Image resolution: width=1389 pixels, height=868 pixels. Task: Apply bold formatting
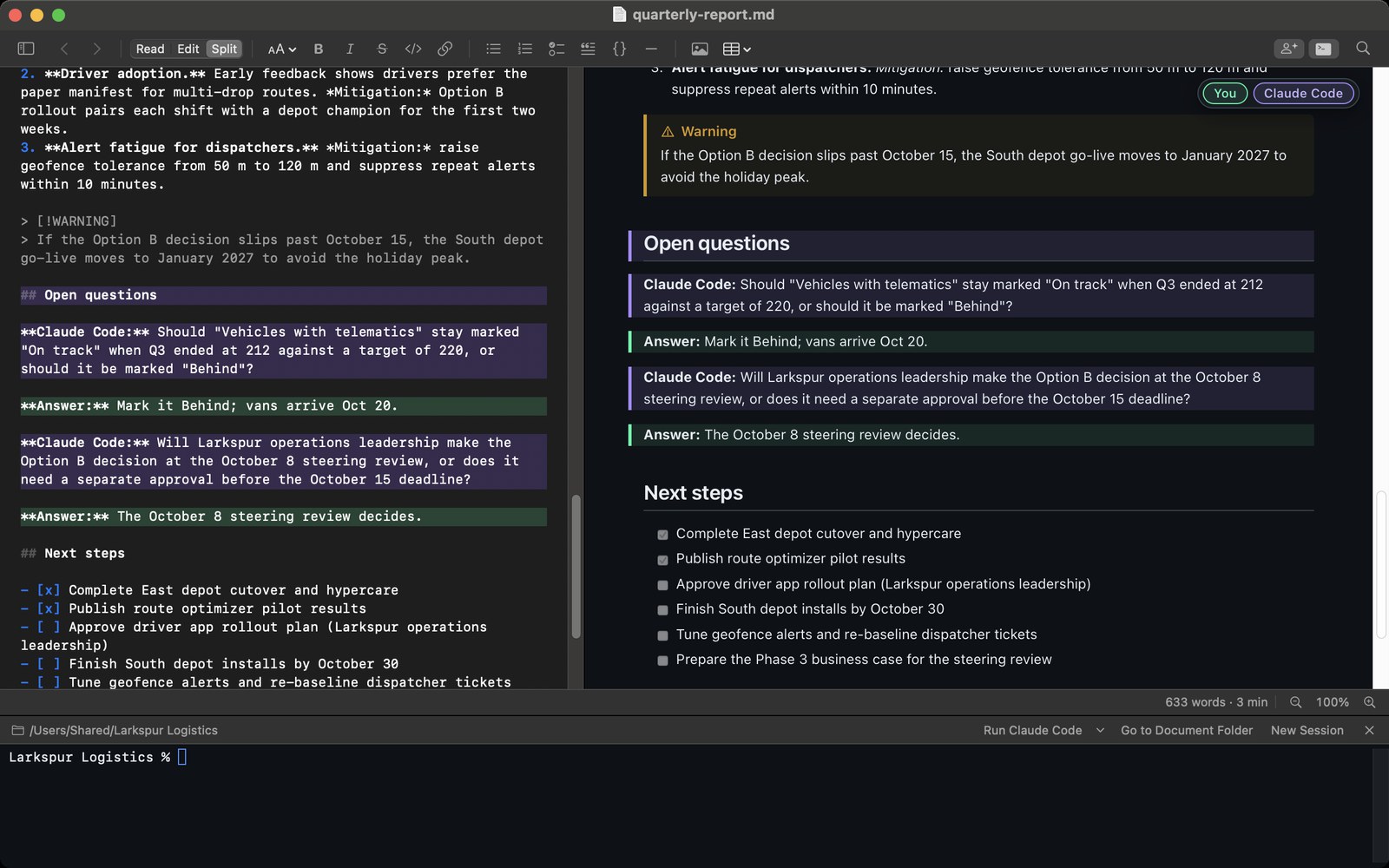coord(319,49)
